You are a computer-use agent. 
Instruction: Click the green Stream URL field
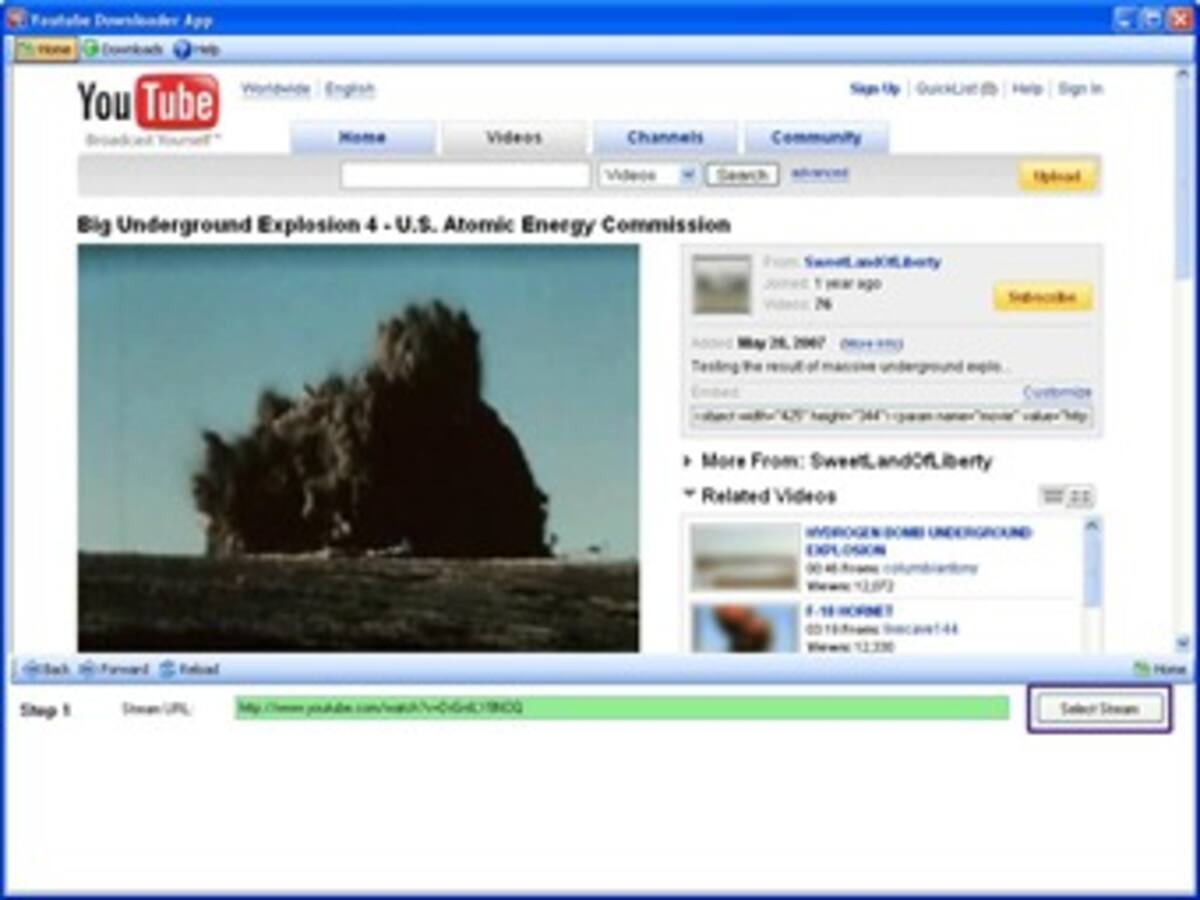(x=622, y=708)
